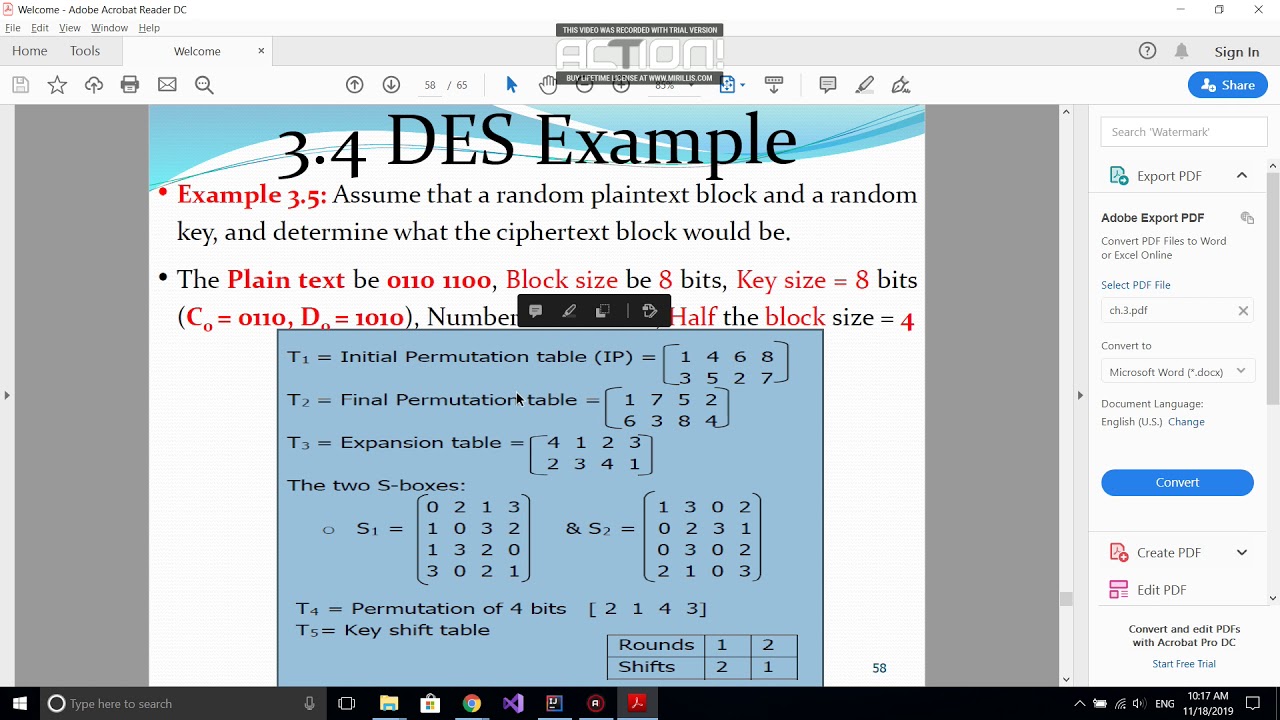Image resolution: width=1280 pixels, height=720 pixels.
Task: Click the Save file icon
Action: point(20,85)
